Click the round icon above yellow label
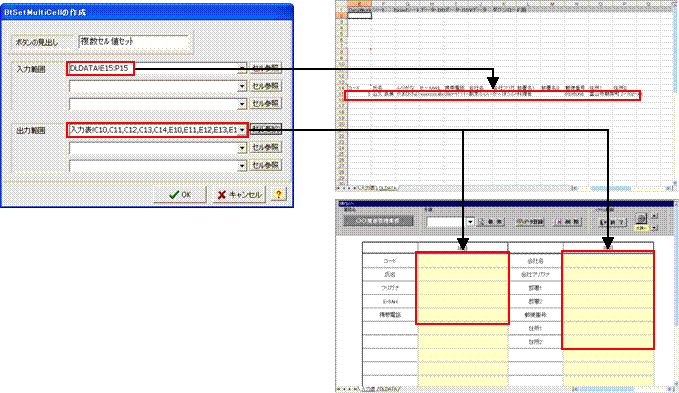The image size is (679, 393). (641, 219)
